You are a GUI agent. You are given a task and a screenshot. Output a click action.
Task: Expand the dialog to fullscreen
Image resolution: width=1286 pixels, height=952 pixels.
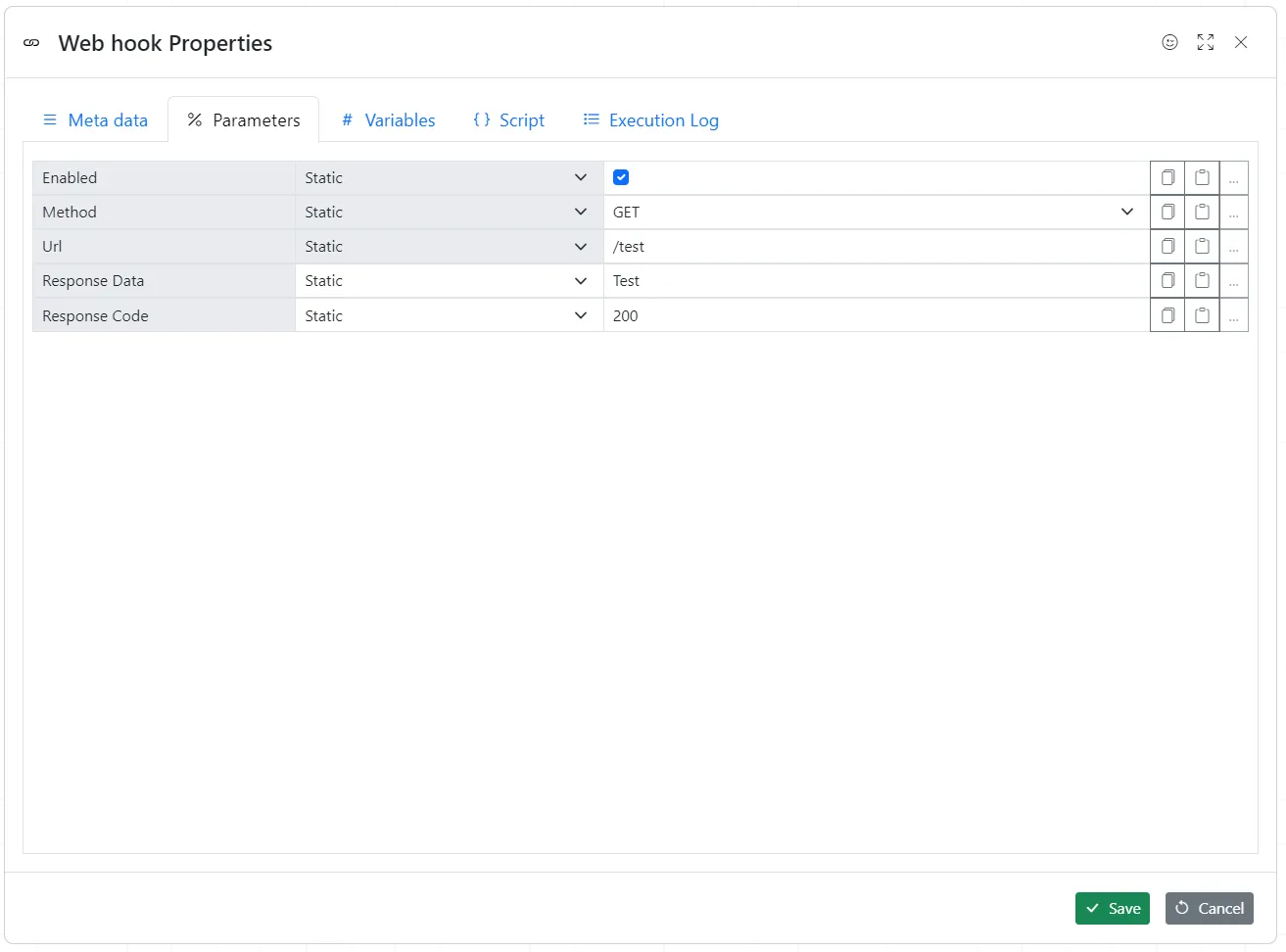(1205, 42)
